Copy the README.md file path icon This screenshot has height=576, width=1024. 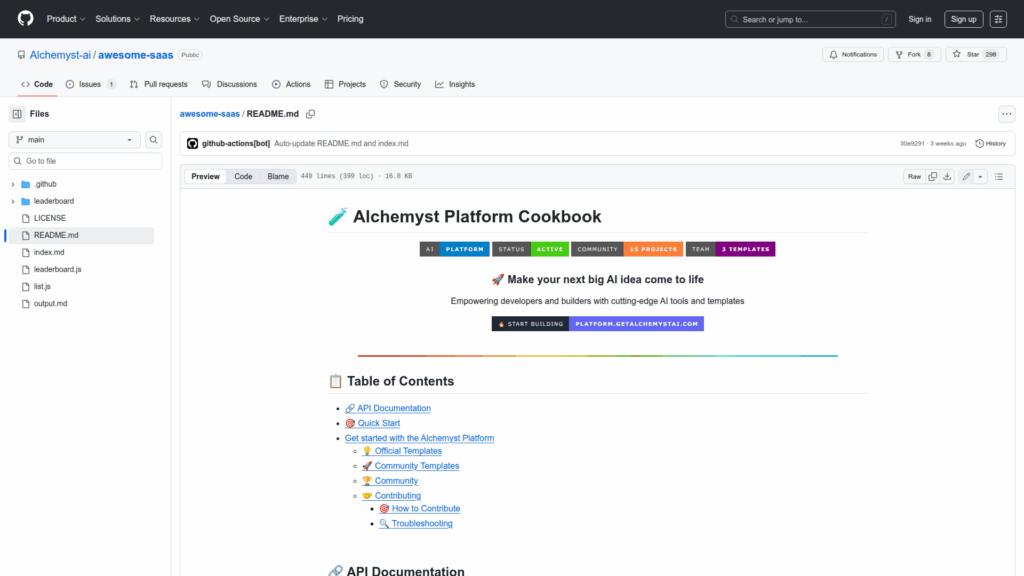point(311,114)
